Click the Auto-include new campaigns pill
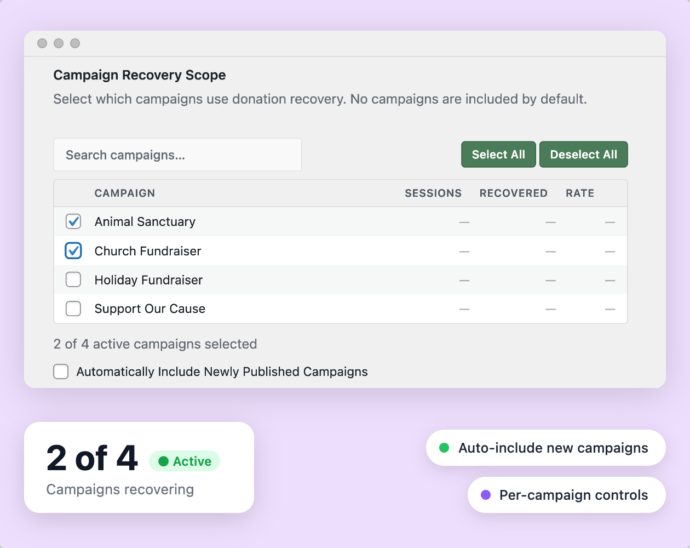690x548 pixels. click(546, 448)
